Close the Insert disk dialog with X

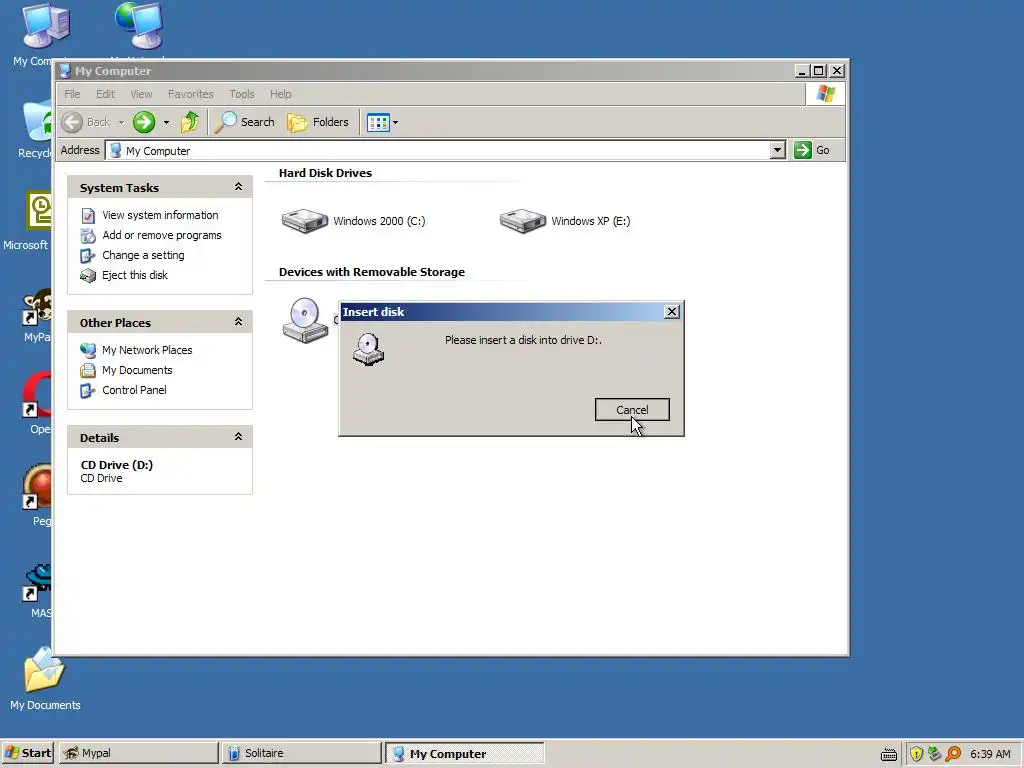coord(671,312)
